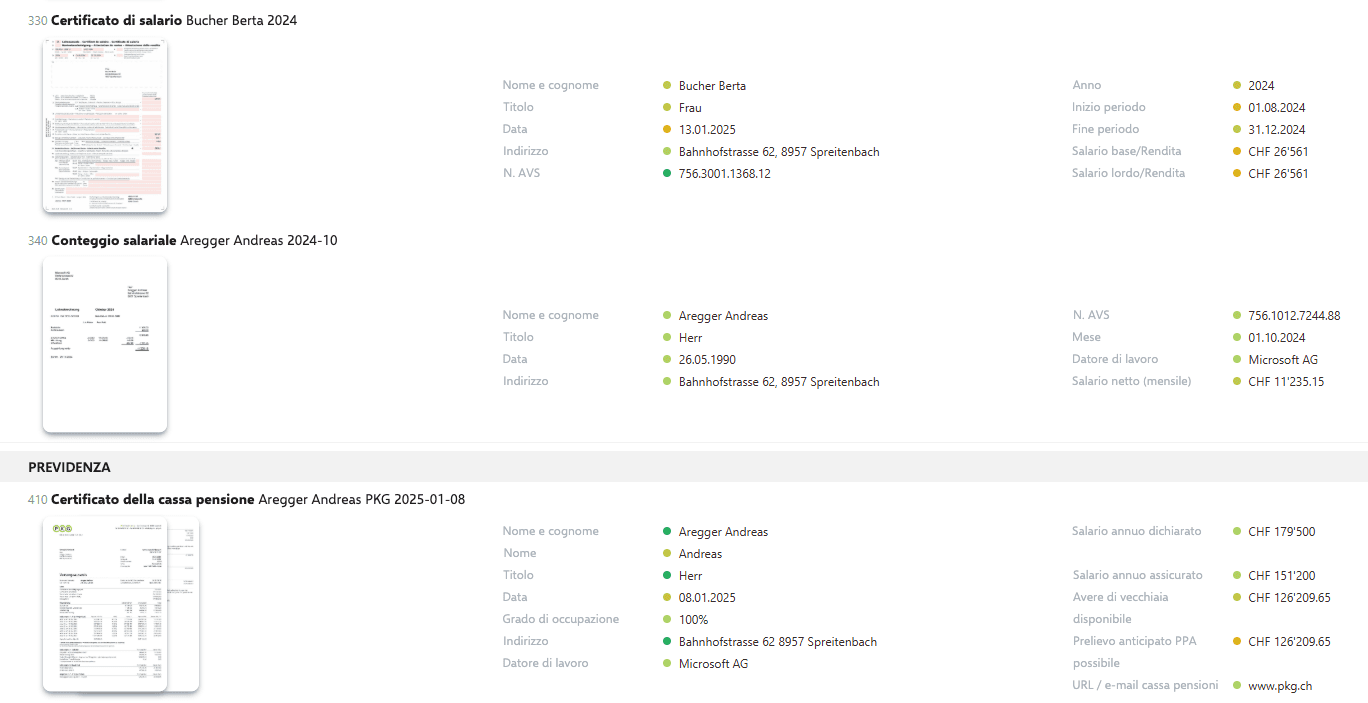
Task: Select the AVS number "756.1012.7244.88"
Action: (x=1295, y=315)
